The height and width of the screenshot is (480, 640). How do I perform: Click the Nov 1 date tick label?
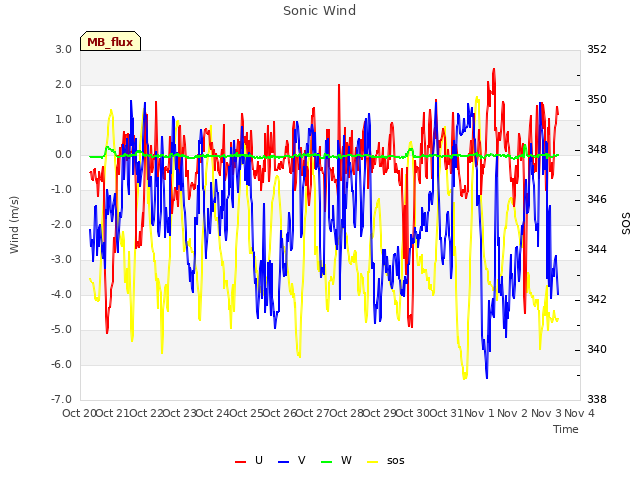coord(479,413)
